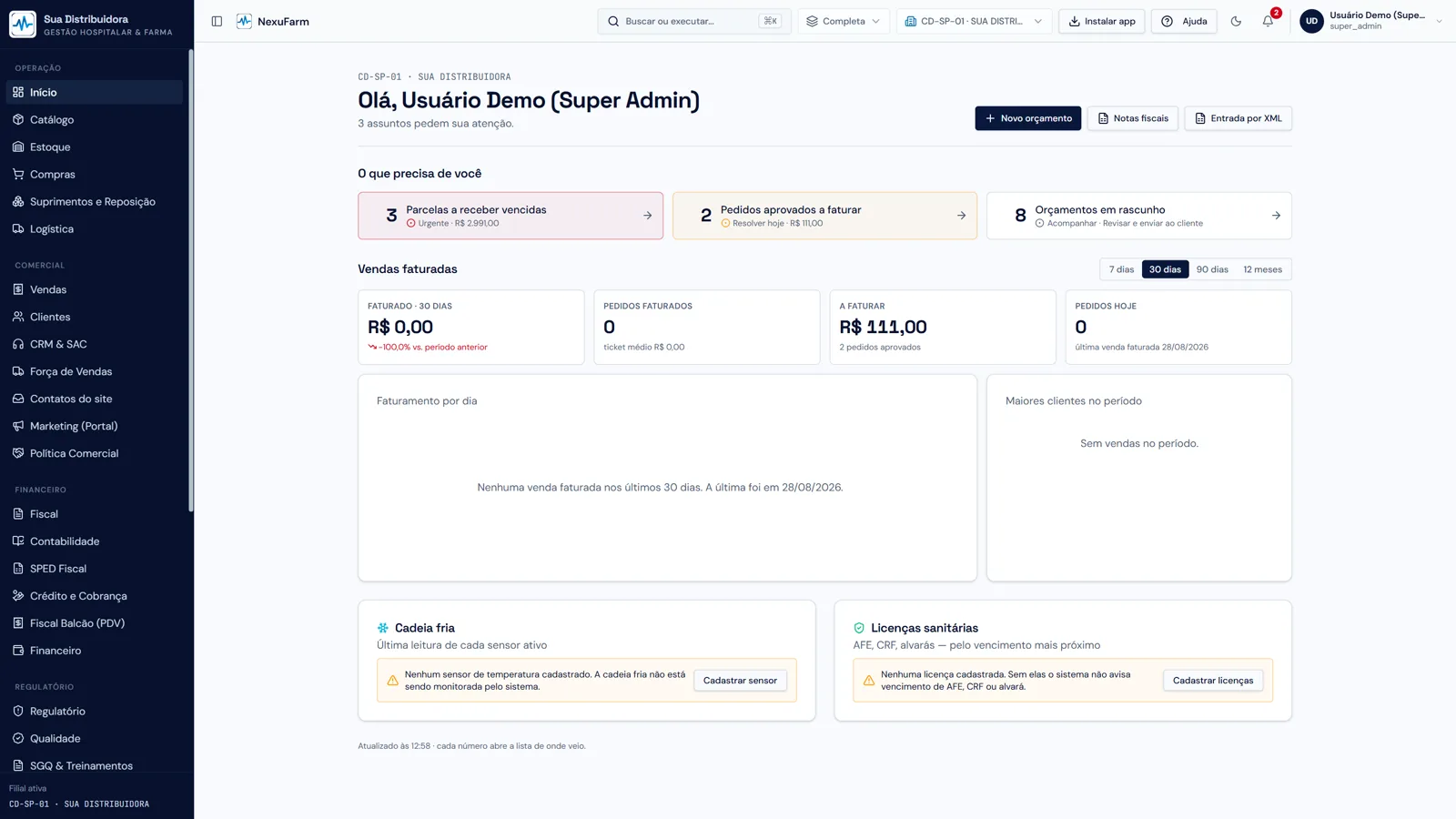Click the CRM & SAC headset icon
The image size is (1456, 819).
coord(18,344)
